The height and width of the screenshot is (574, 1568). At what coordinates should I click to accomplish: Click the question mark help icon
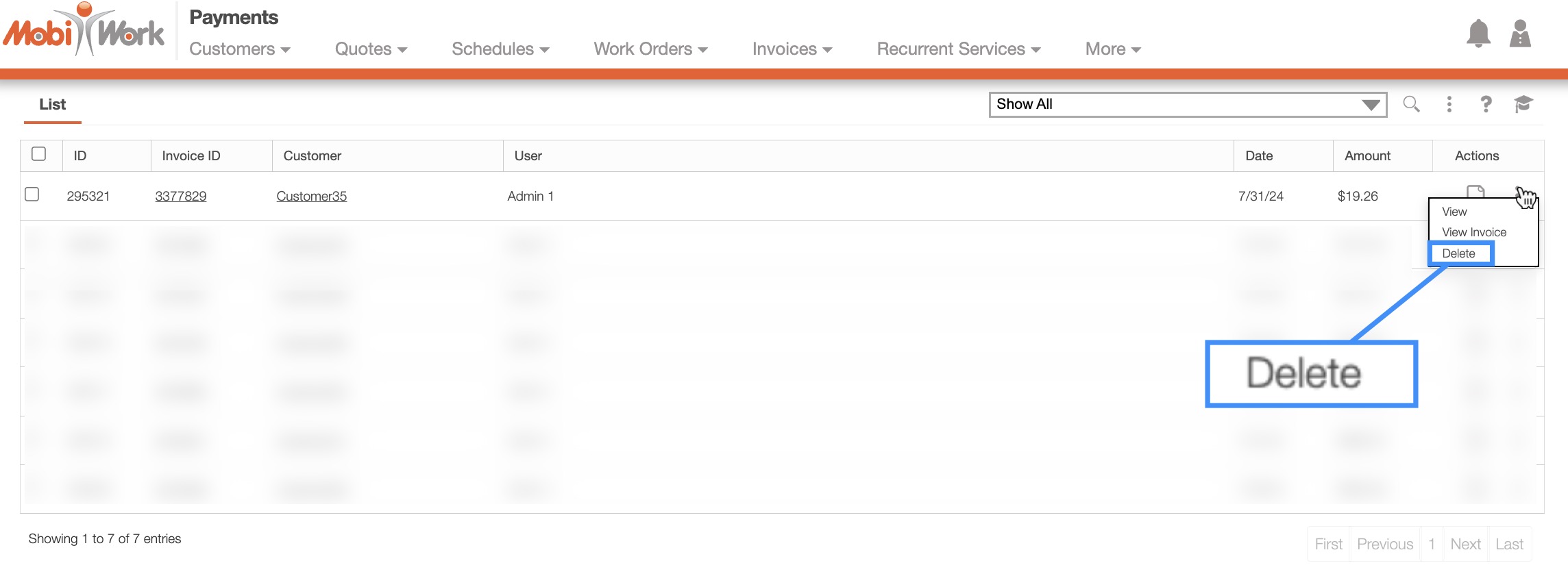pyautogui.click(x=1486, y=104)
